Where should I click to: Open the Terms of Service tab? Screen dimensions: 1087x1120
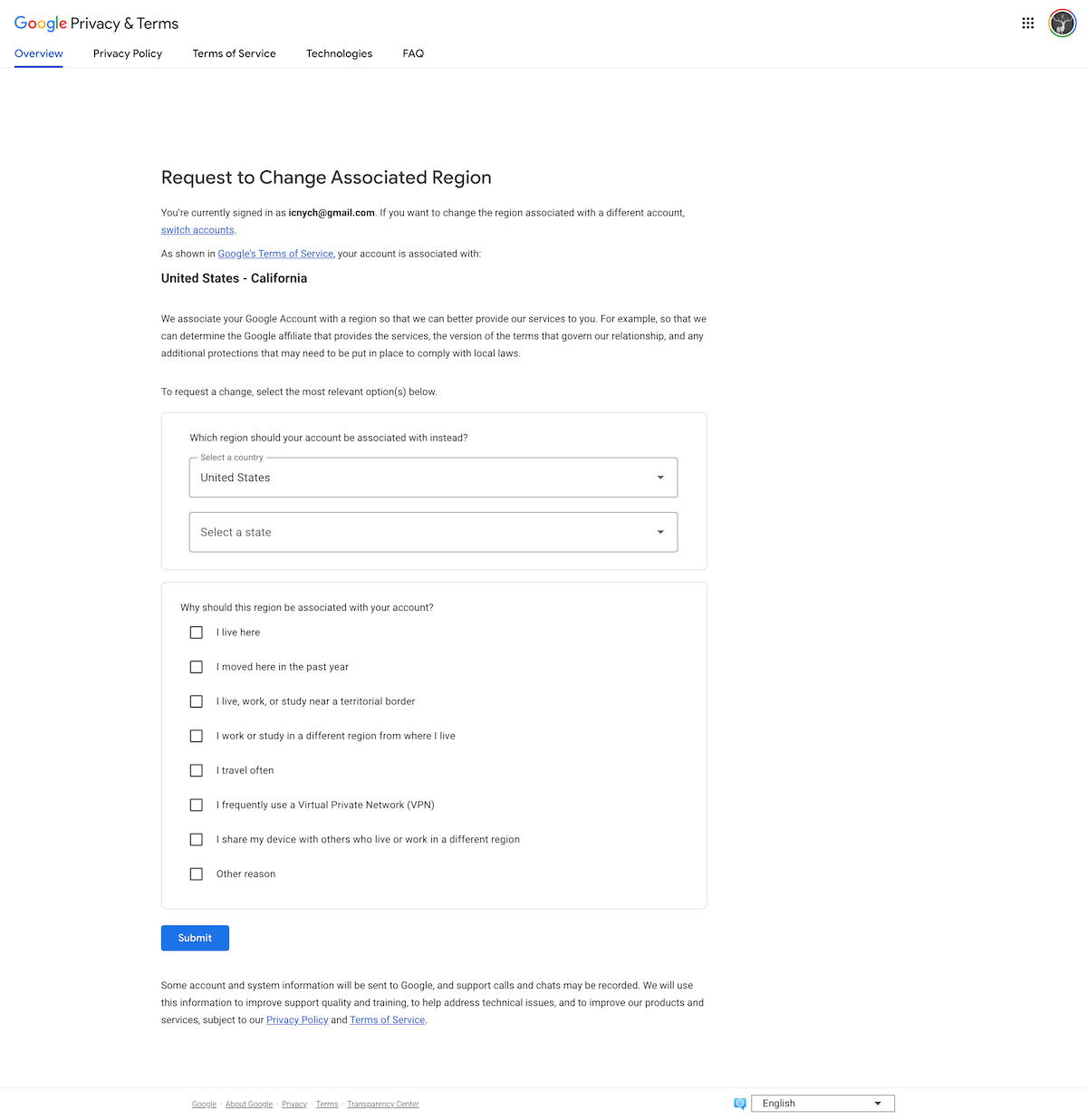tap(234, 53)
